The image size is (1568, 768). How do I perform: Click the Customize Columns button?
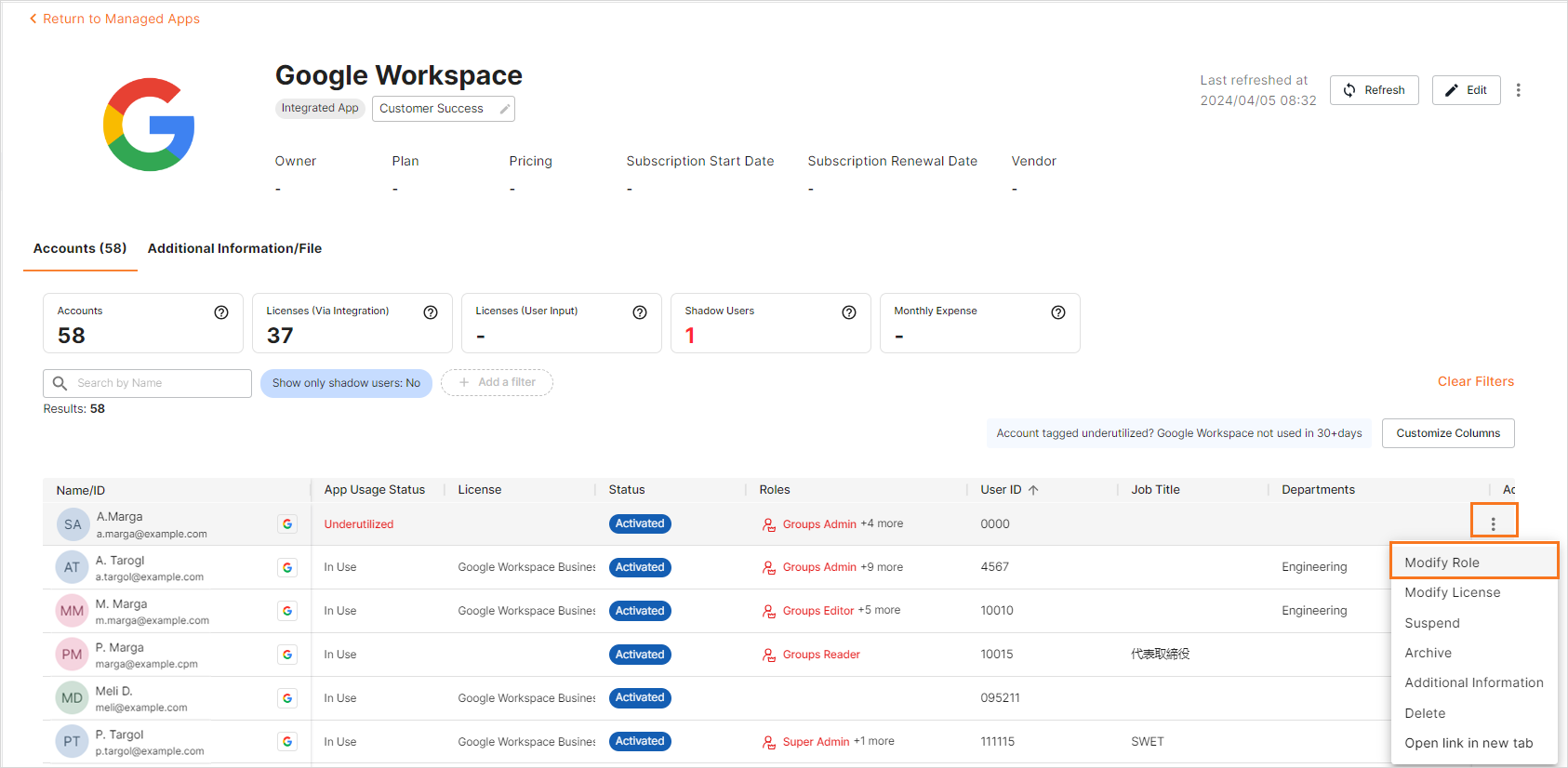coord(1448,433)
